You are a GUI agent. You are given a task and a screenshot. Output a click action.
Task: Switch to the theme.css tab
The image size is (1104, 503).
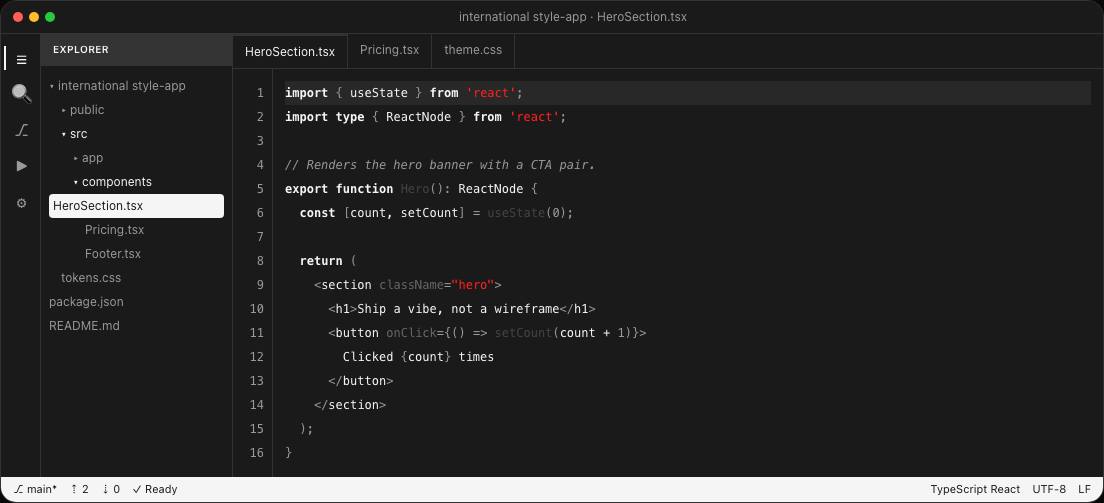(x=473, y=51)
